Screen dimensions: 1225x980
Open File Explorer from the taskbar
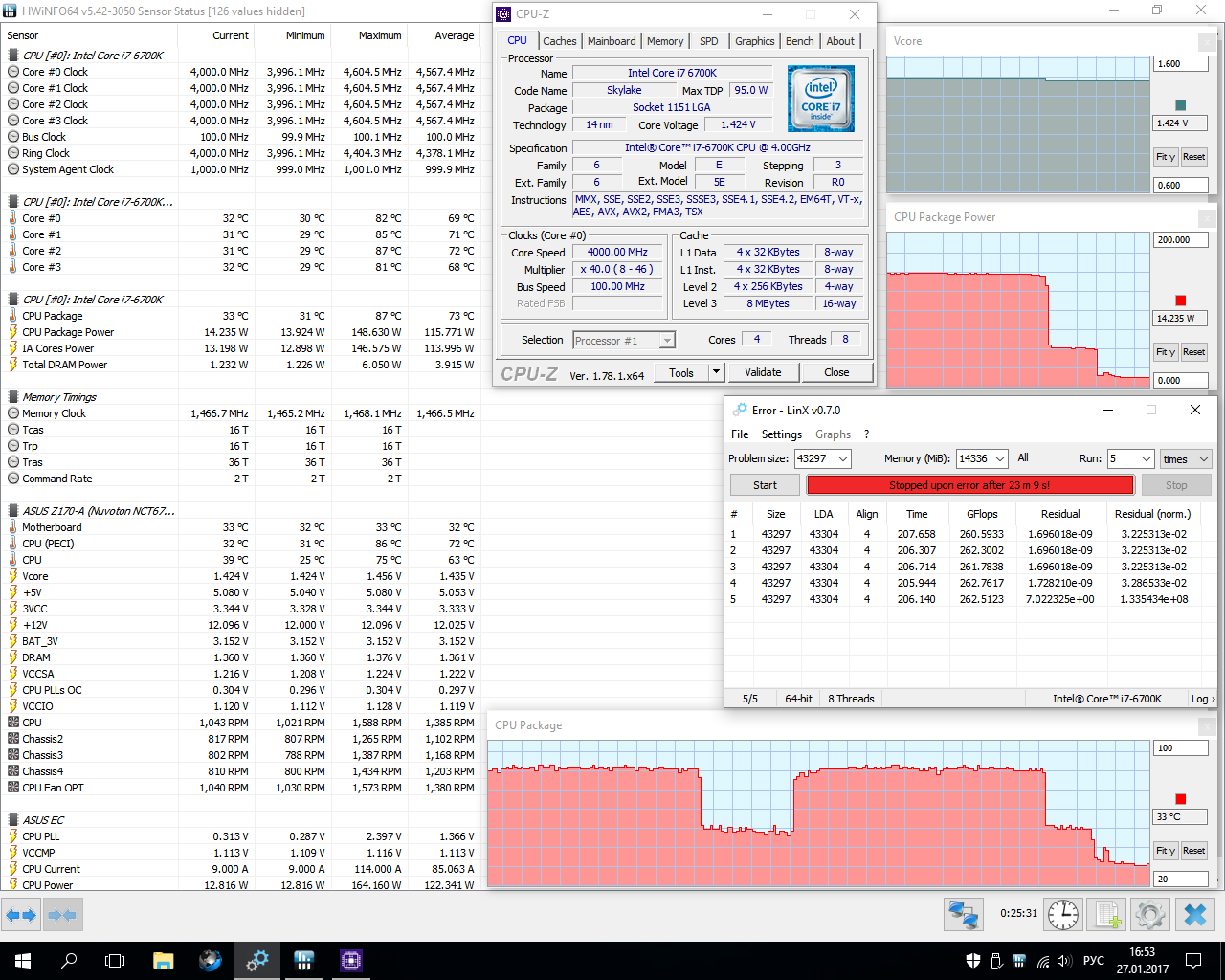coord(163,961)
